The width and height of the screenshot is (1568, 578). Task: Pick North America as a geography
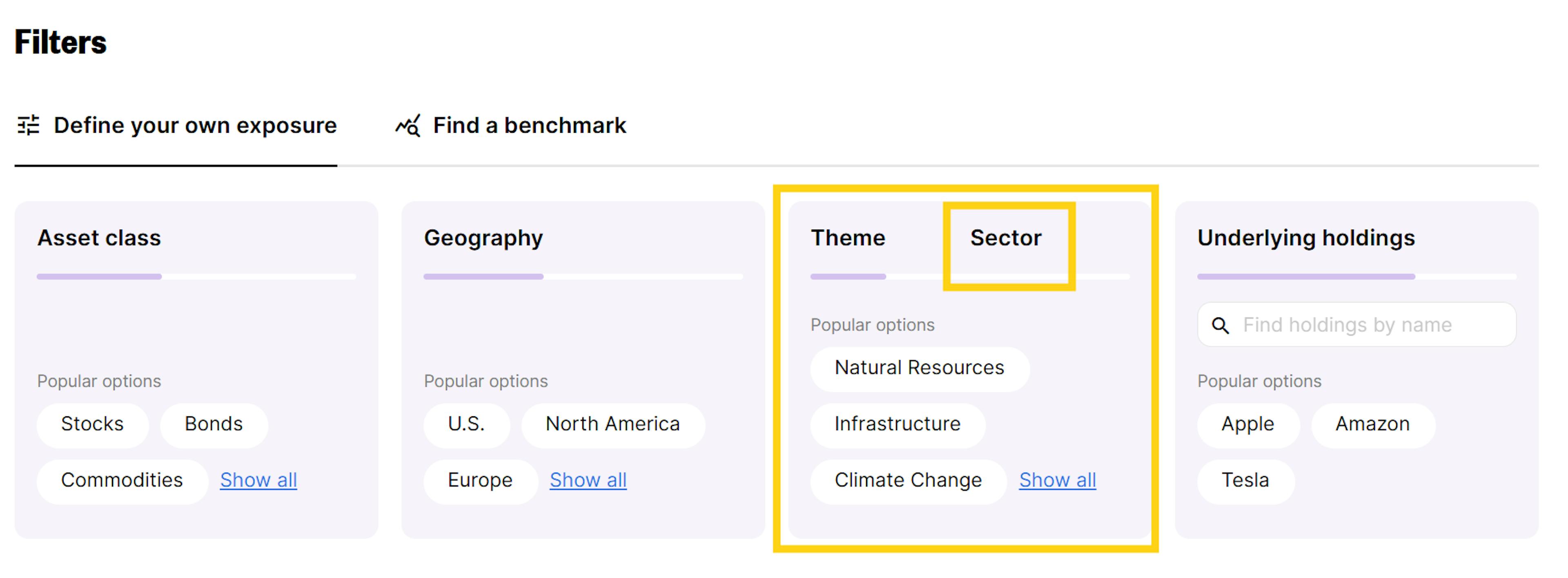[x=612, y=424]
